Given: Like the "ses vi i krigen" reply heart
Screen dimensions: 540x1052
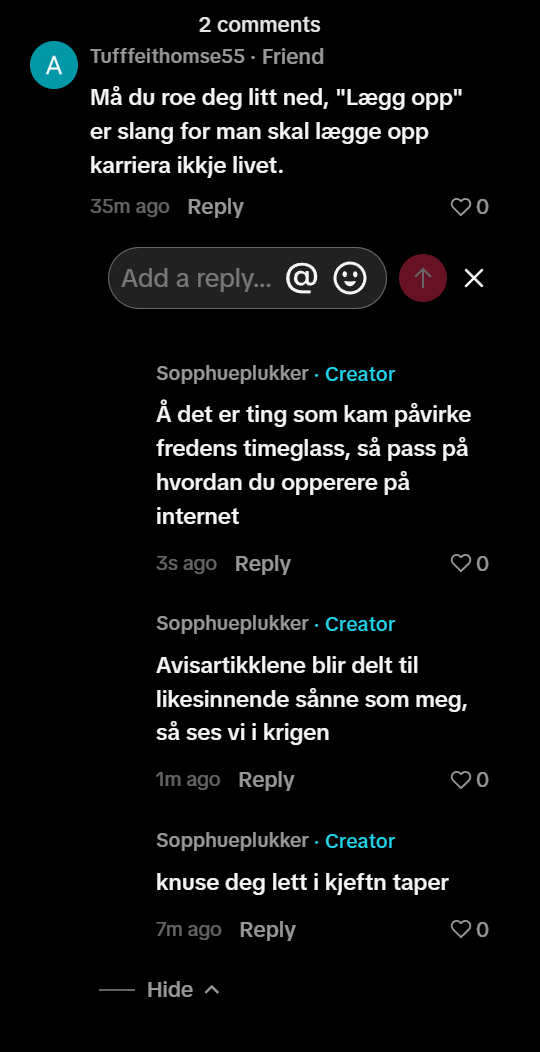Looking at the screenshot, I should coord(460,780).
